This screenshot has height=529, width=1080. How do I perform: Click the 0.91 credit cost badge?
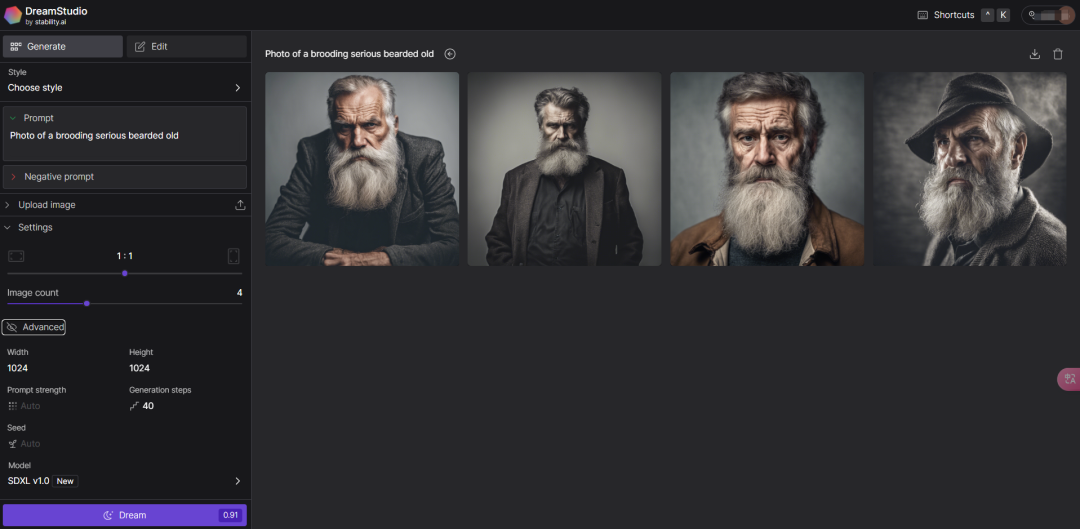click(x=231, y=515)
